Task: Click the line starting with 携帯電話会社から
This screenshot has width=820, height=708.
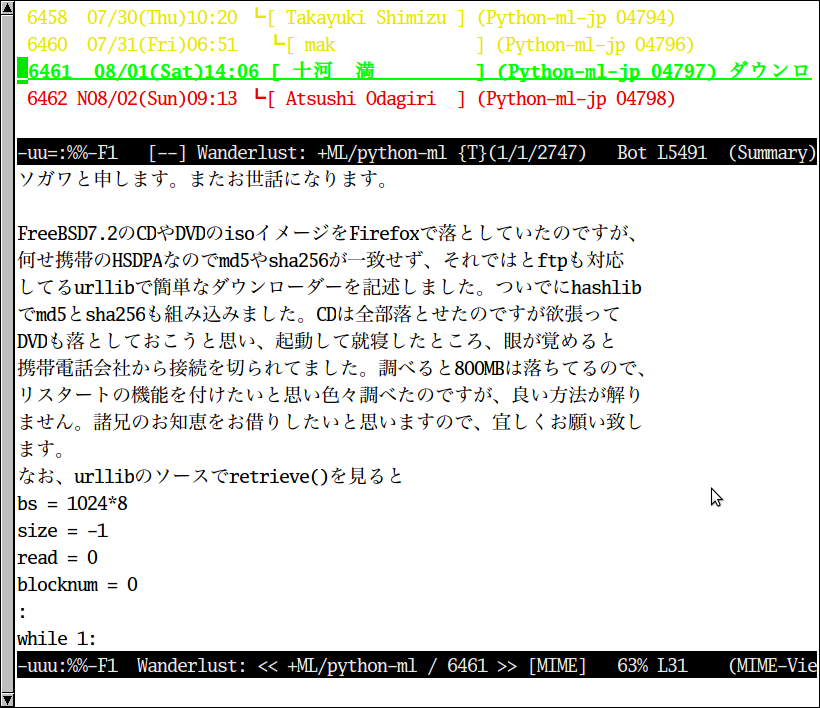Action: (x=333, y=368)
